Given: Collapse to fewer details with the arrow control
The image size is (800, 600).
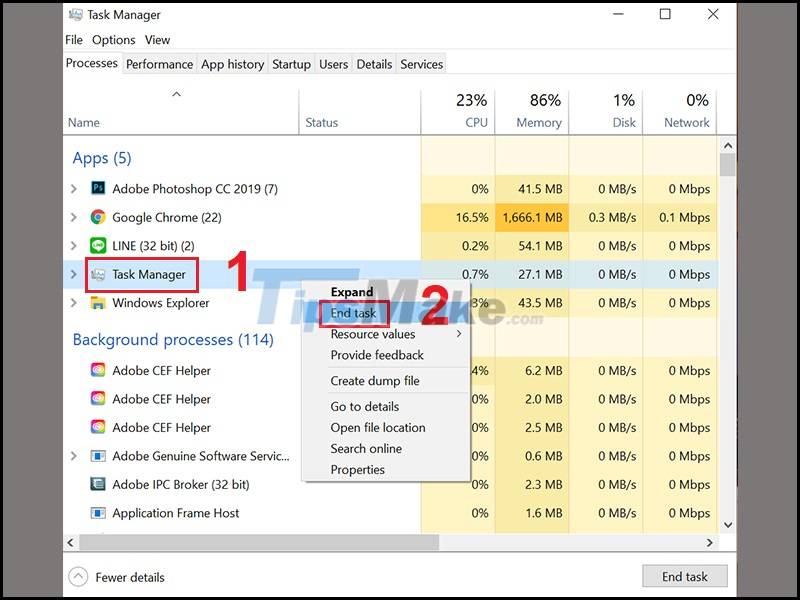Looking at the screenshot, I should click(x=81, y=576).
